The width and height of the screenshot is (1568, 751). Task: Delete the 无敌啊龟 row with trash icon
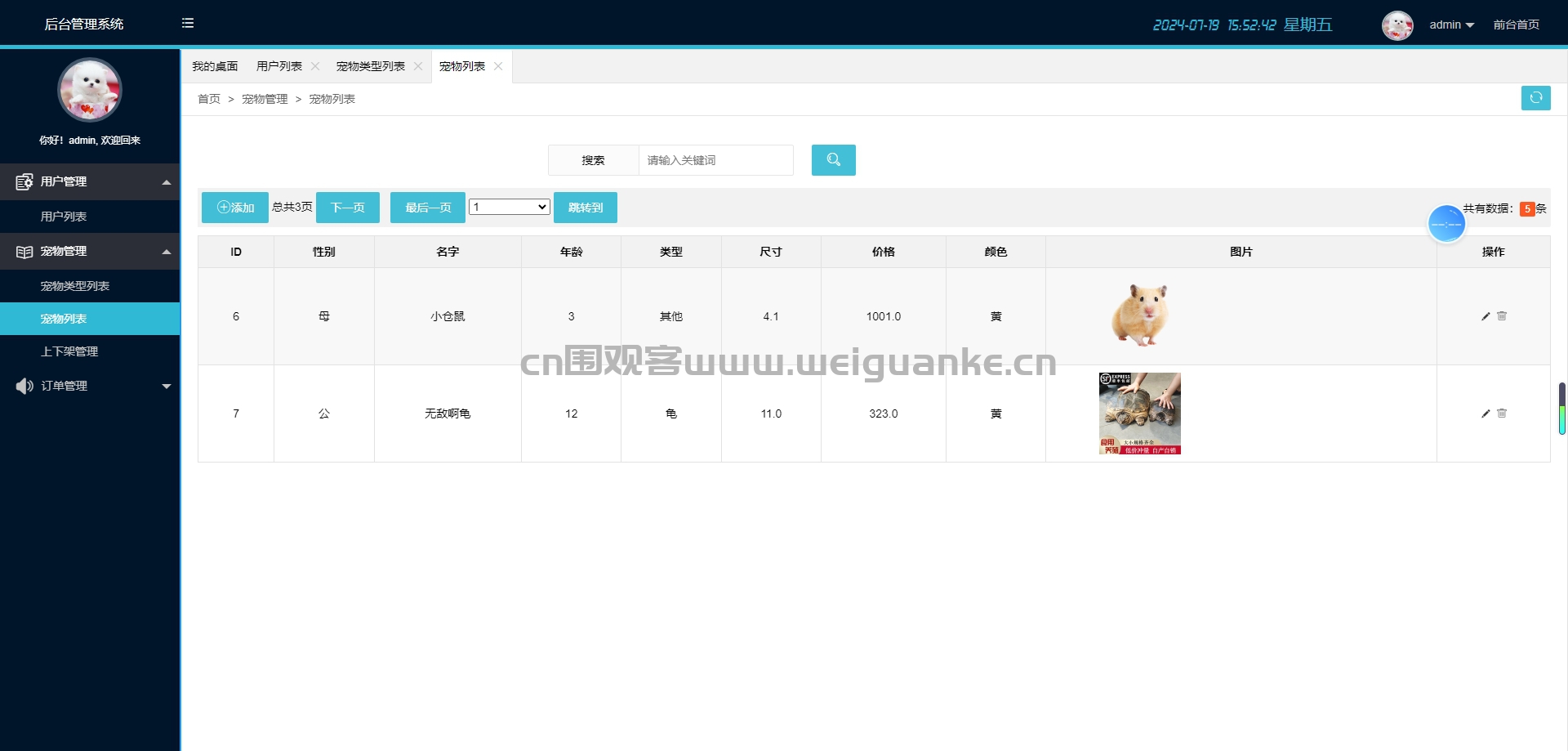pos(1502,413)
